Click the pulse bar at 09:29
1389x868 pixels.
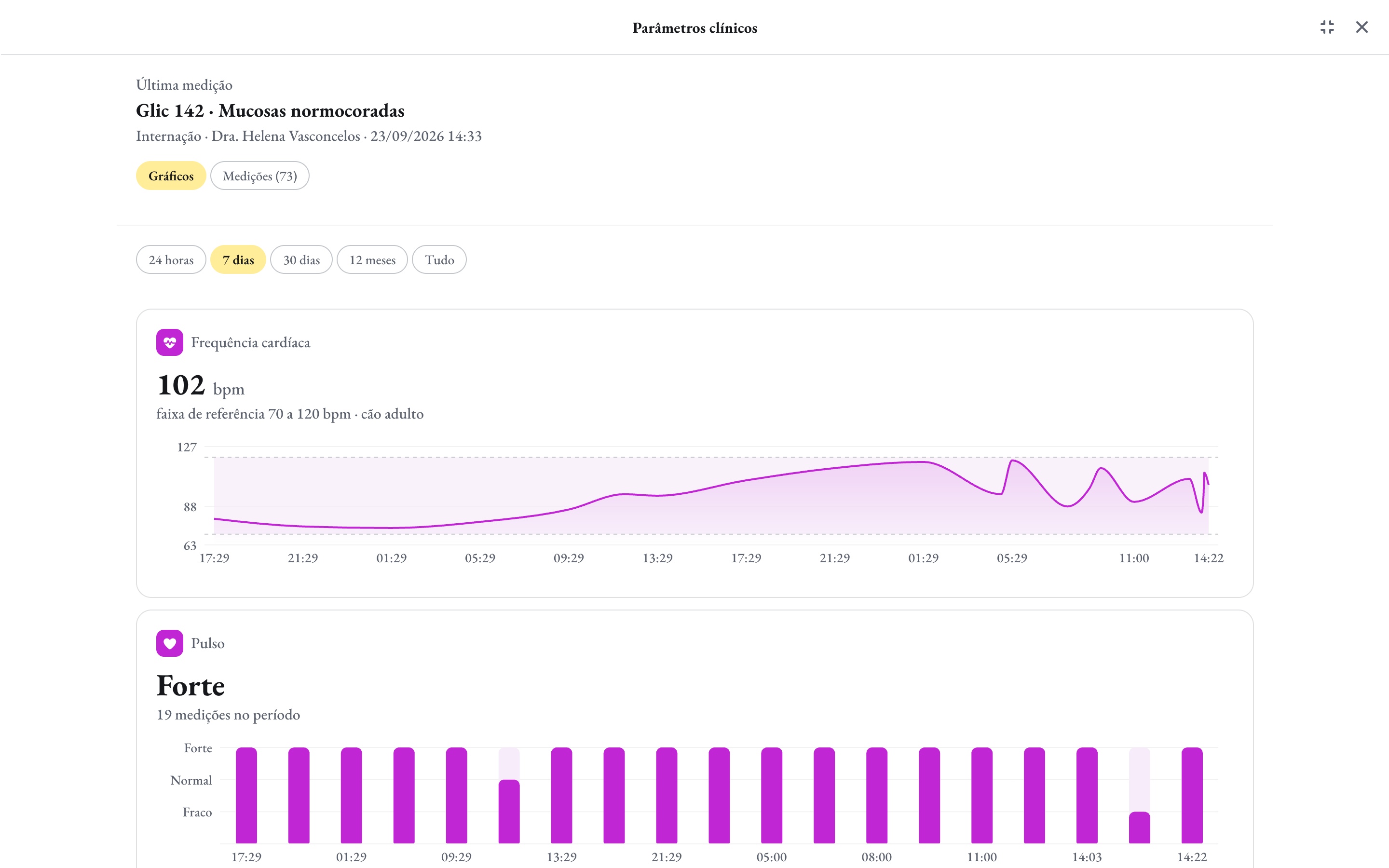click(x=456, y=795)
